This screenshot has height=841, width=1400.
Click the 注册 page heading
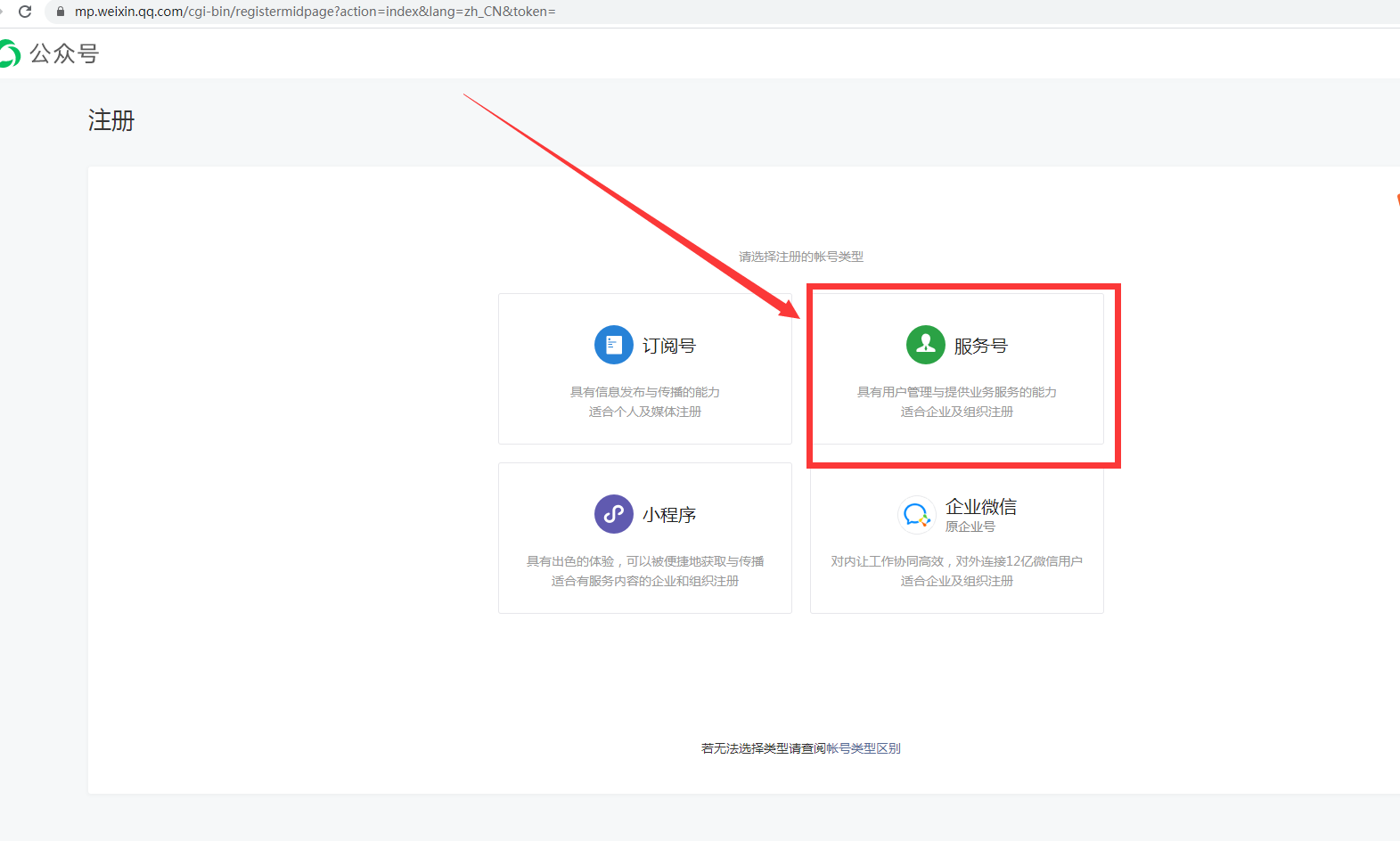pos(111,120)
